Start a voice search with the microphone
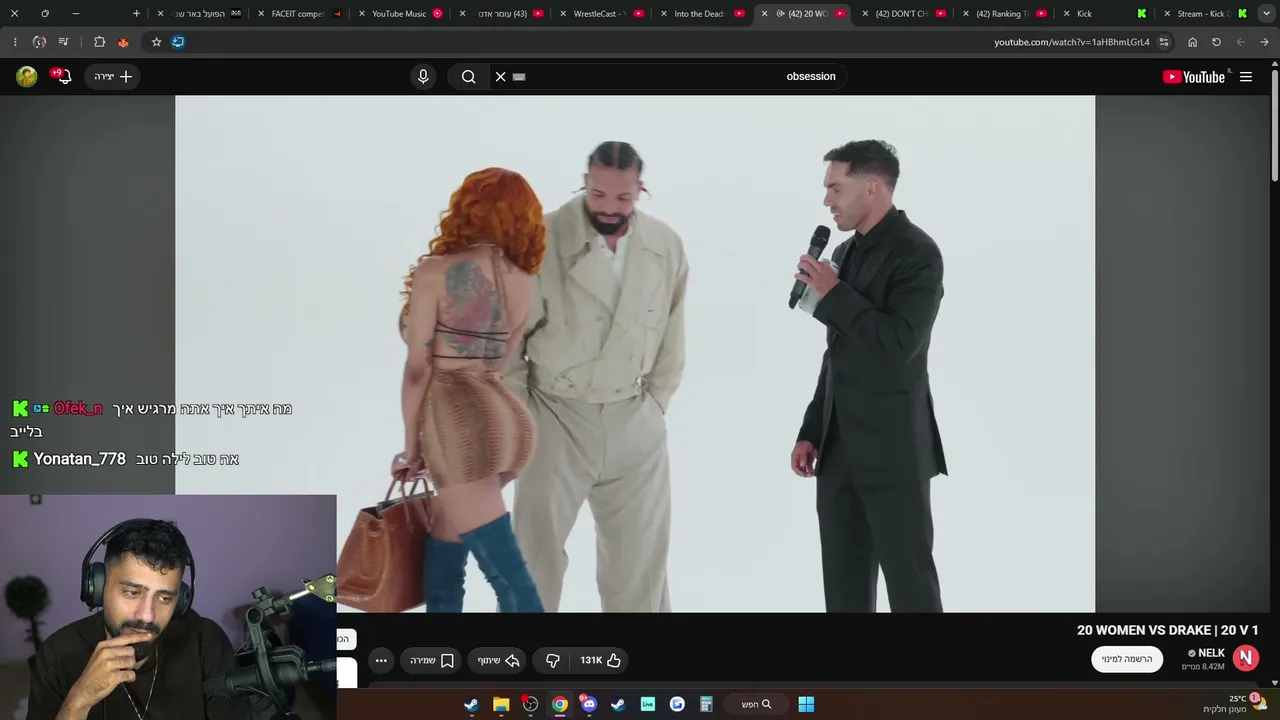 coord(423,77)
